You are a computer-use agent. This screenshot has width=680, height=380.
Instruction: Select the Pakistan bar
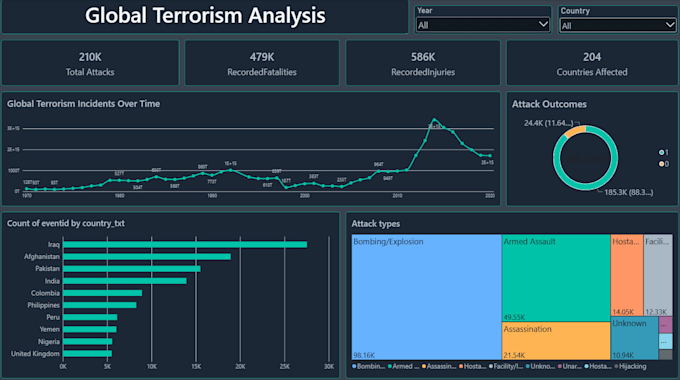click(x=132, y=269)
